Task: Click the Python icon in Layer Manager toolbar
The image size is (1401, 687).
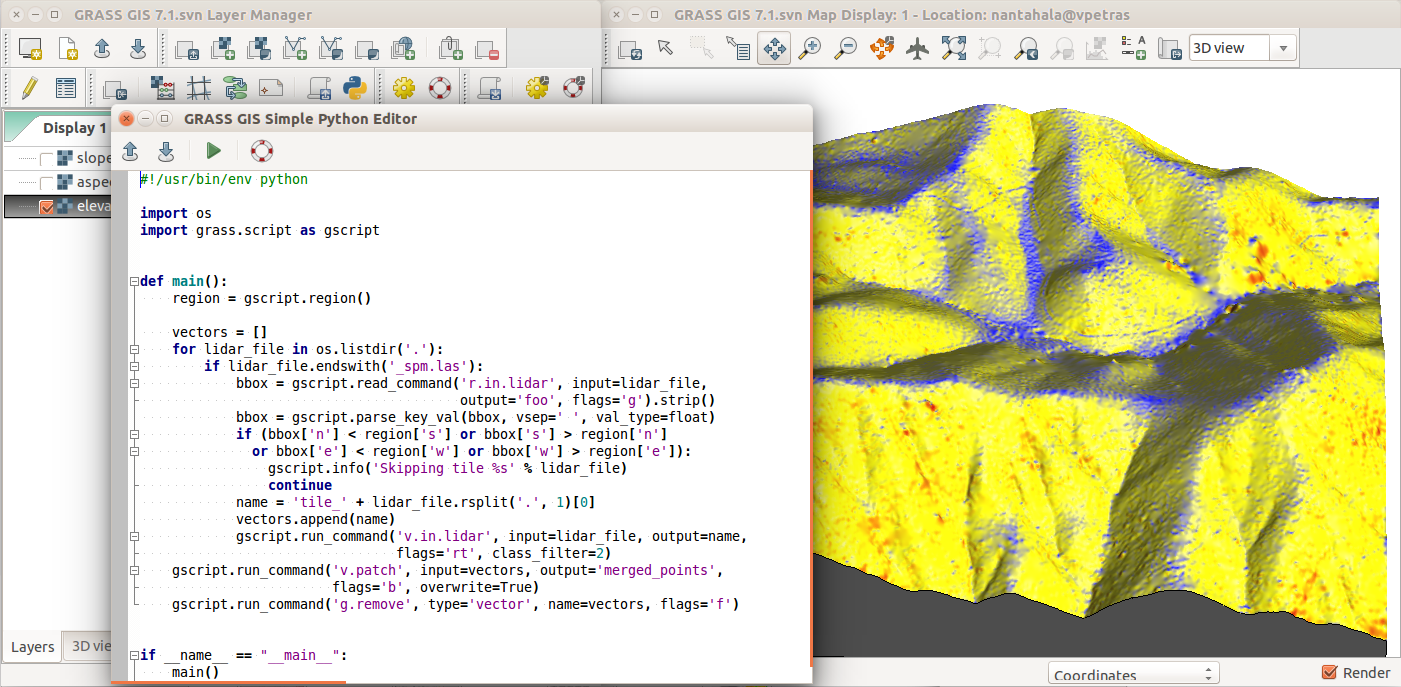Action: 353,88
